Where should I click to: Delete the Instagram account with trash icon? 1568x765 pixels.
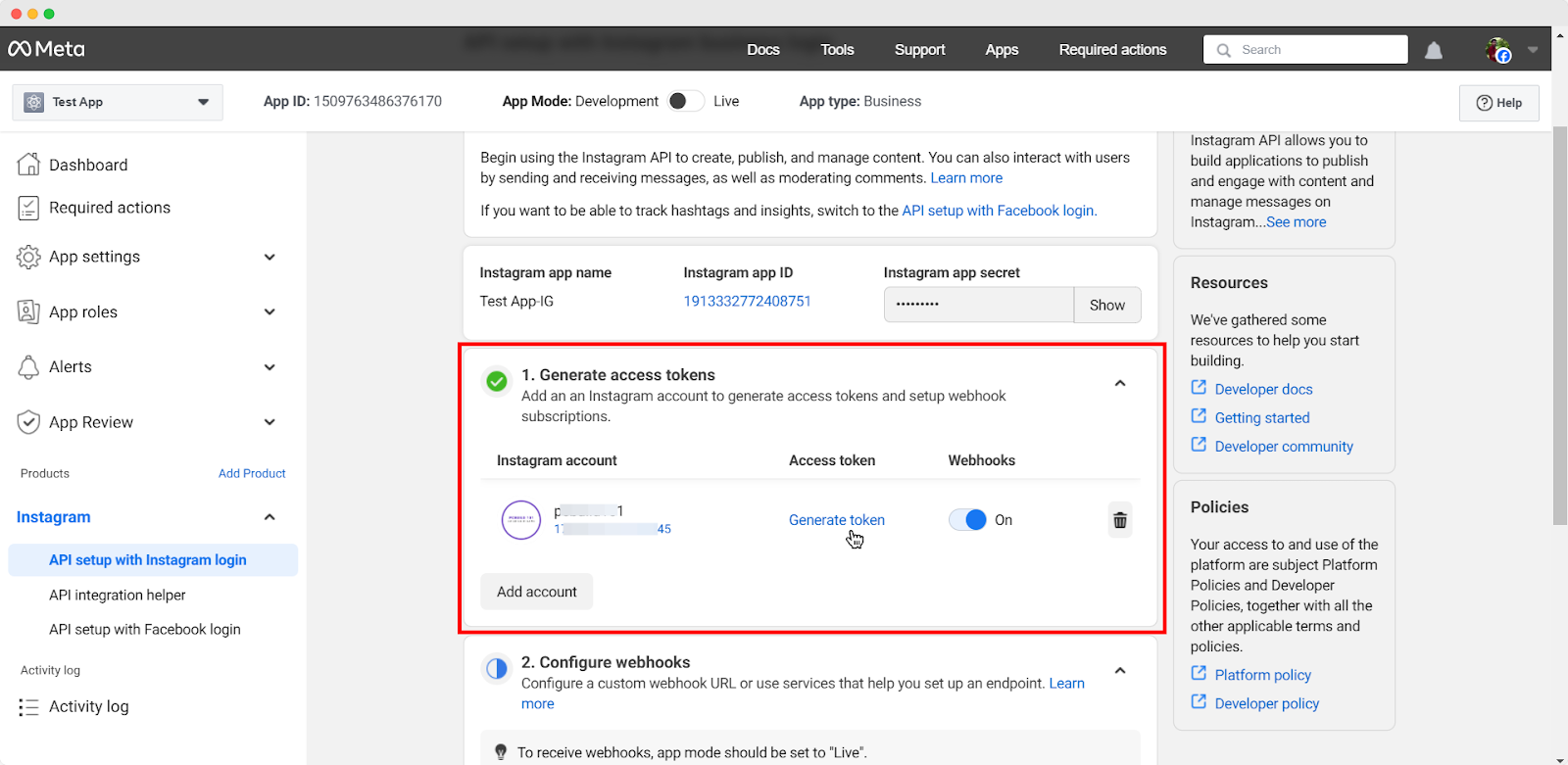1120,520
